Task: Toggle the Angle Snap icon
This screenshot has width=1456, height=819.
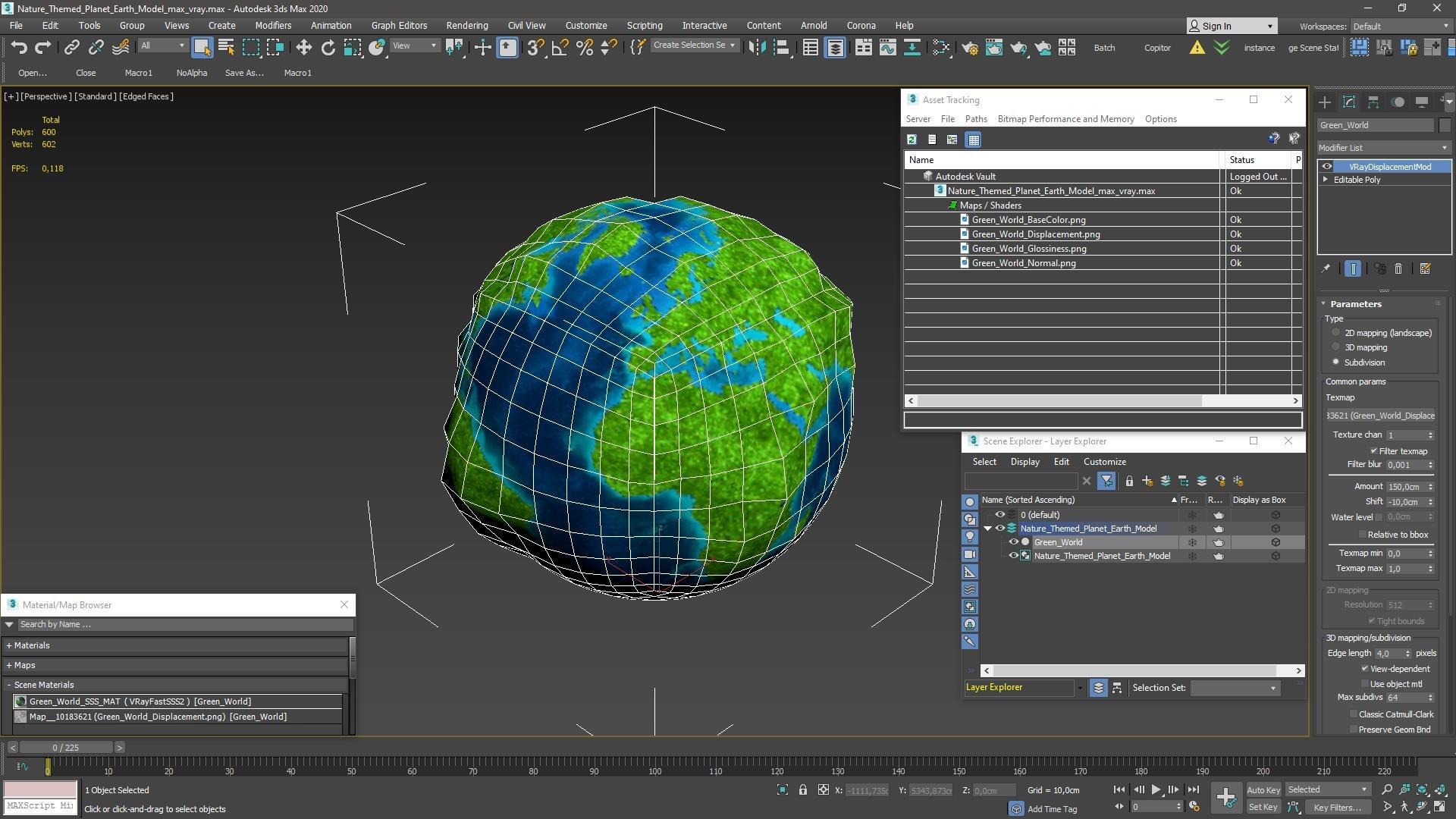Action: click(560, 48)
